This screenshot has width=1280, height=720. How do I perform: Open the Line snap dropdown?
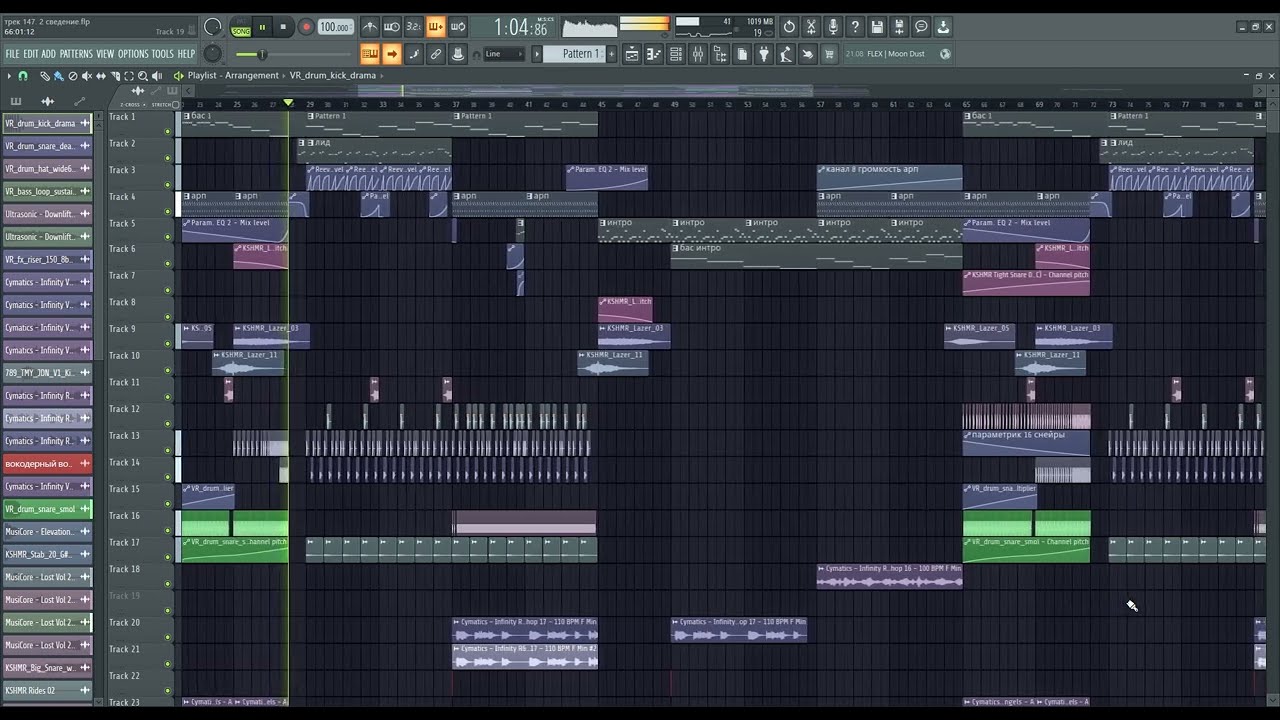(504, 54)
